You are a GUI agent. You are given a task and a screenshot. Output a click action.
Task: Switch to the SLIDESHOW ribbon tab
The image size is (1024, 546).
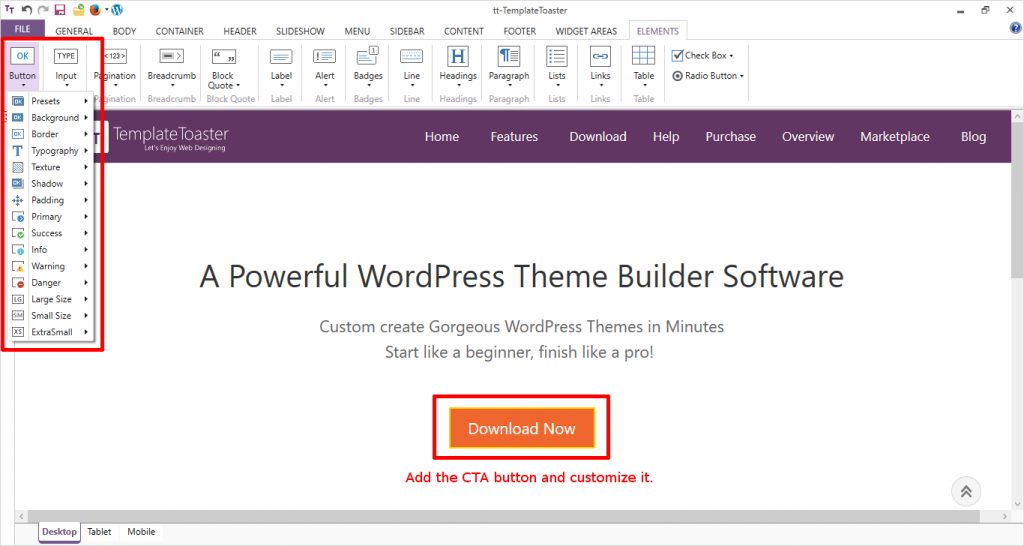[300, 31]
